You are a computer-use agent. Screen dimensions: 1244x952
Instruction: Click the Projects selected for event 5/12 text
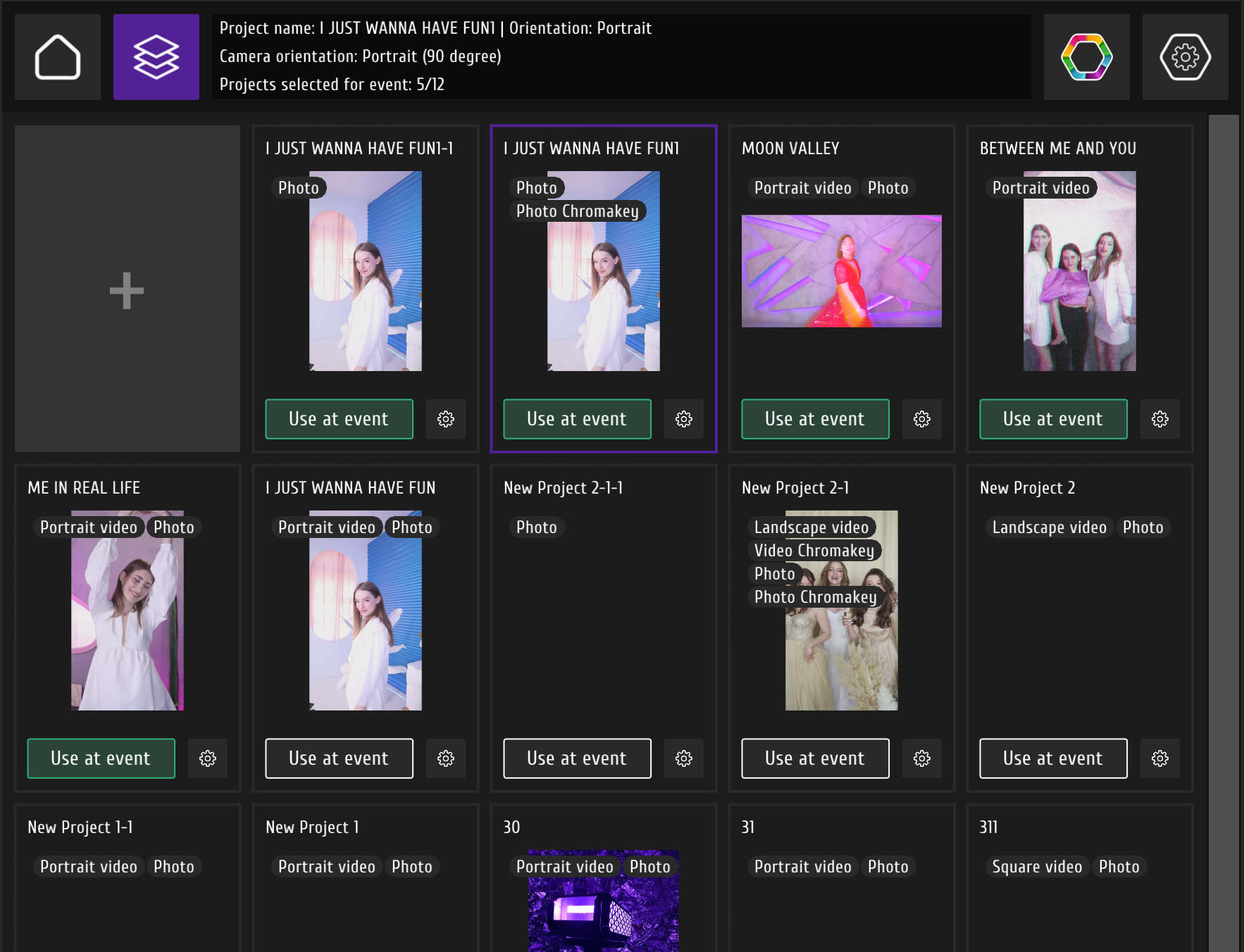click(332, 84)
